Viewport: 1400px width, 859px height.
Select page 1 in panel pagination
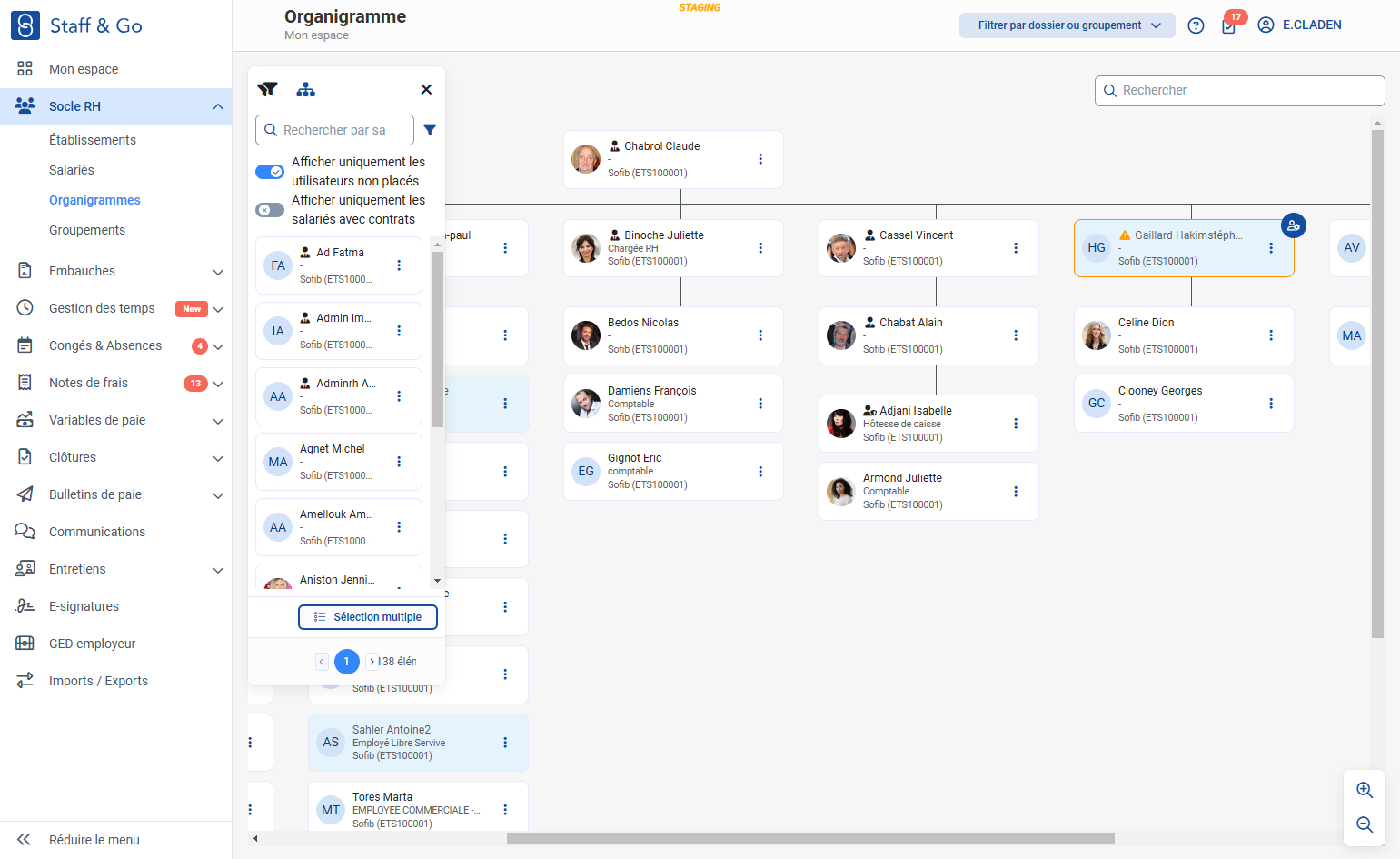346,662
